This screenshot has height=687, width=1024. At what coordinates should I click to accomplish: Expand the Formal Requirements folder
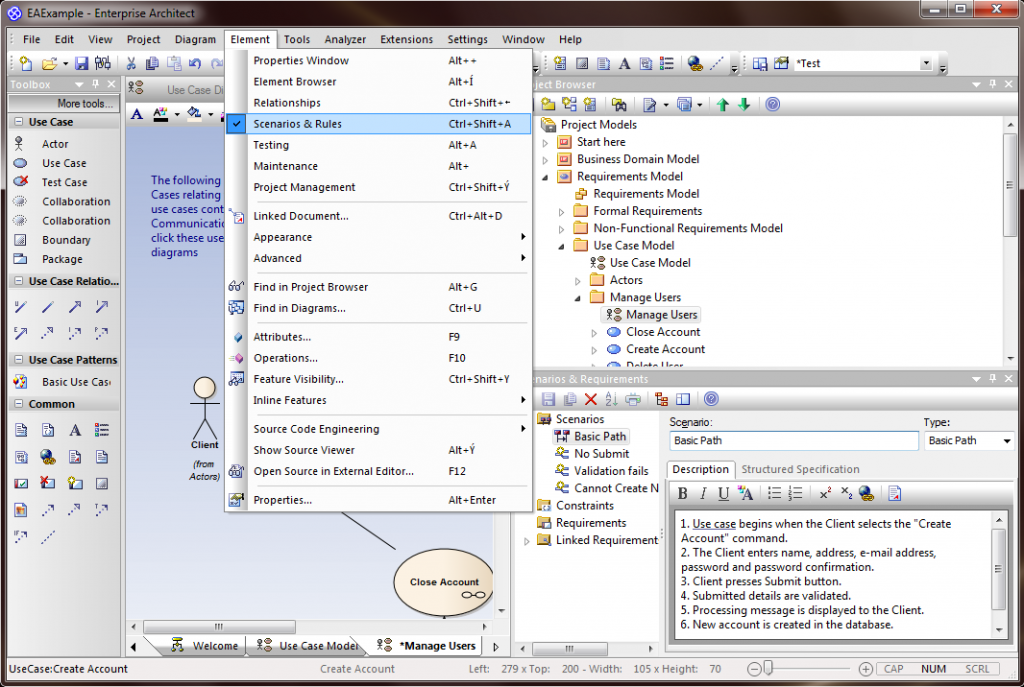click(x=562, y=211)
